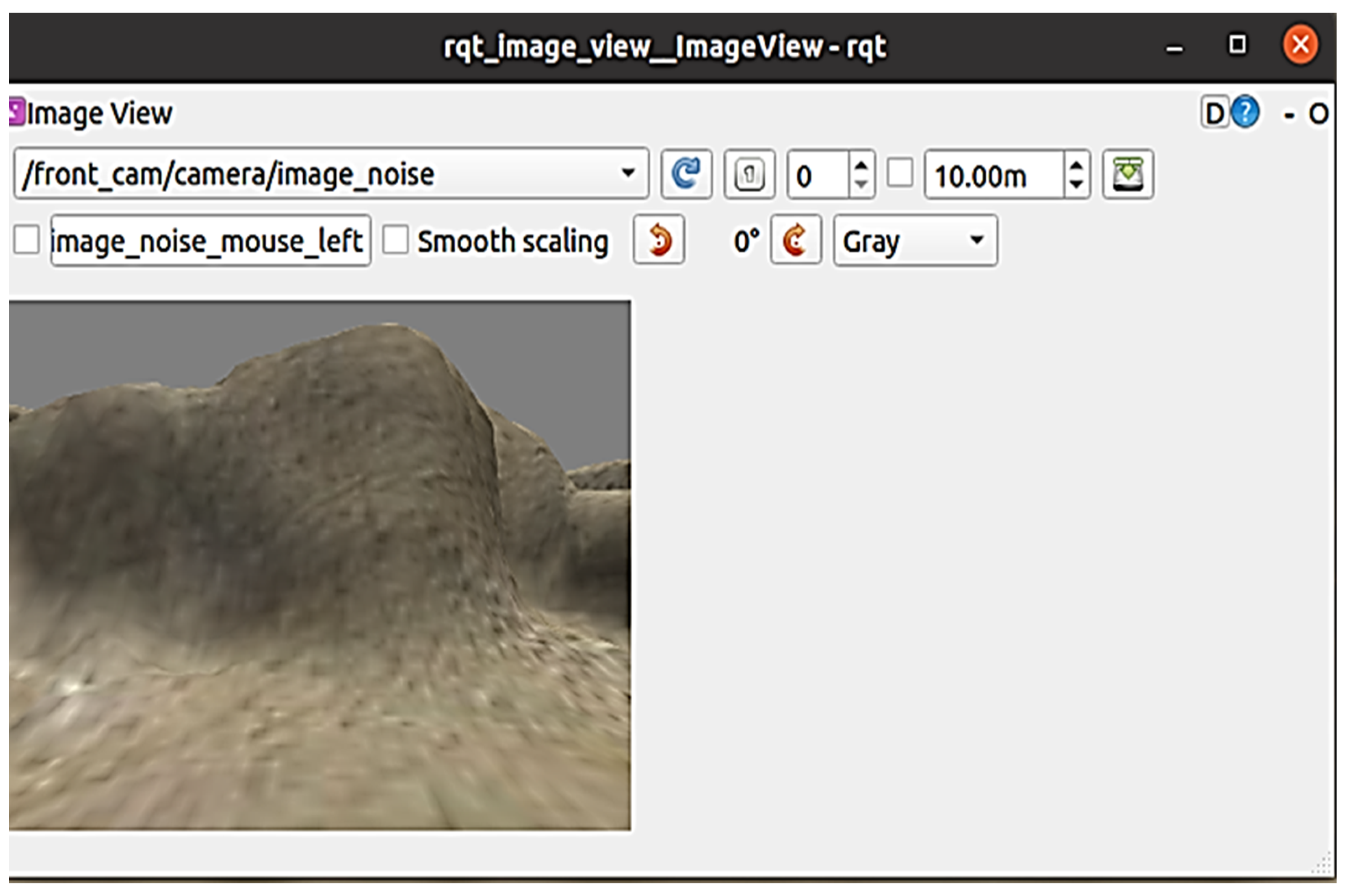Enable the mouse click publish checkbox
Image resolution: width=1349 pixels, height=896 pixels.
tap(26, 239)
